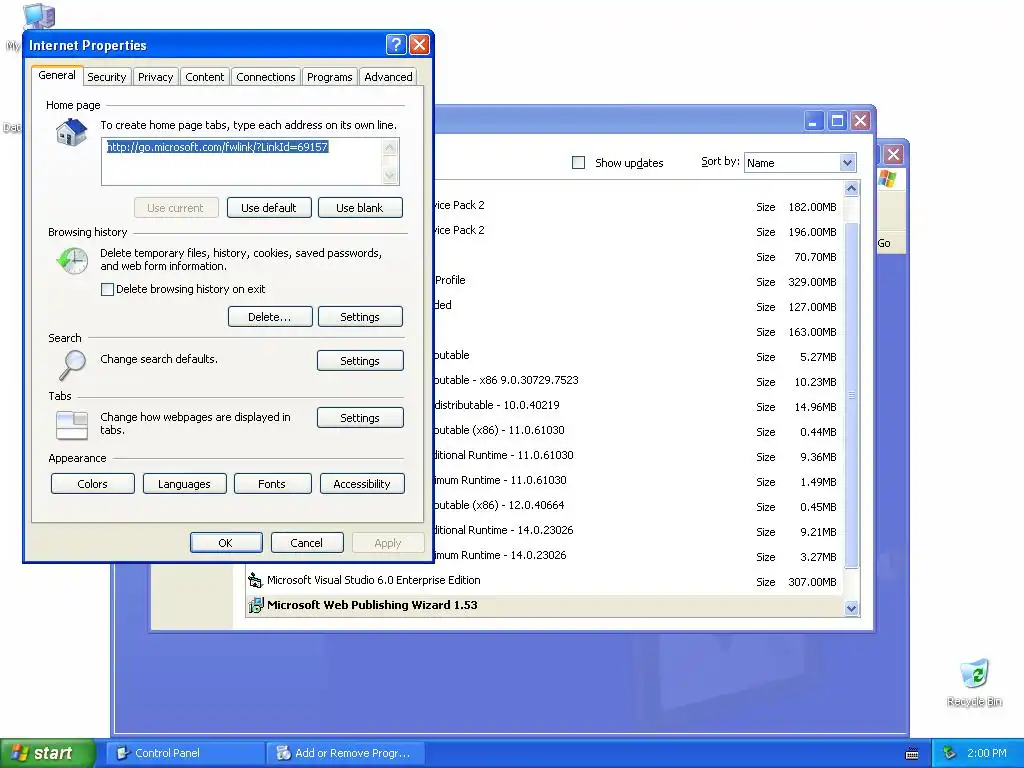
Task: Click Microsoft Visual Studio 6.0 program icon
Action: point(255,580)
